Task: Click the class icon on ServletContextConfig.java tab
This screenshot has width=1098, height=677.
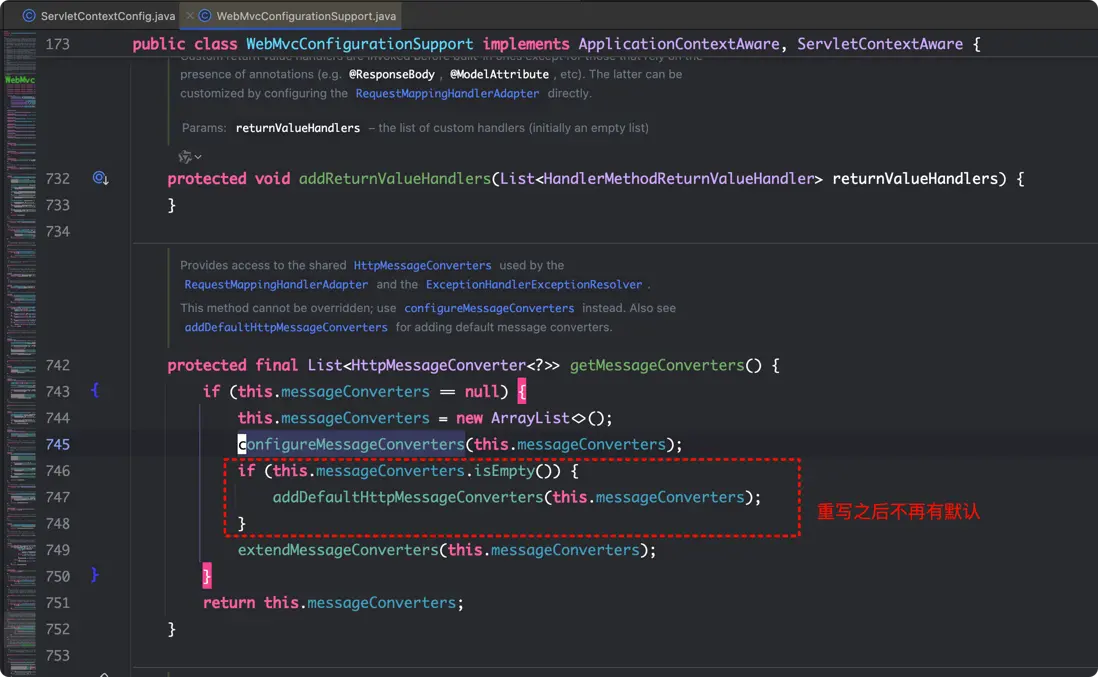Action: (29, 15)
